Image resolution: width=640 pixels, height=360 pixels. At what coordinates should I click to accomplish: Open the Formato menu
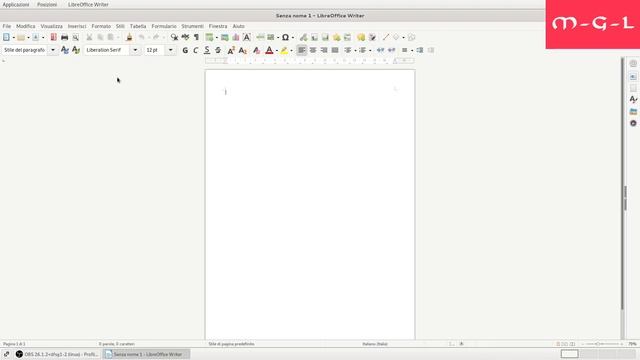tap(101, 26)
